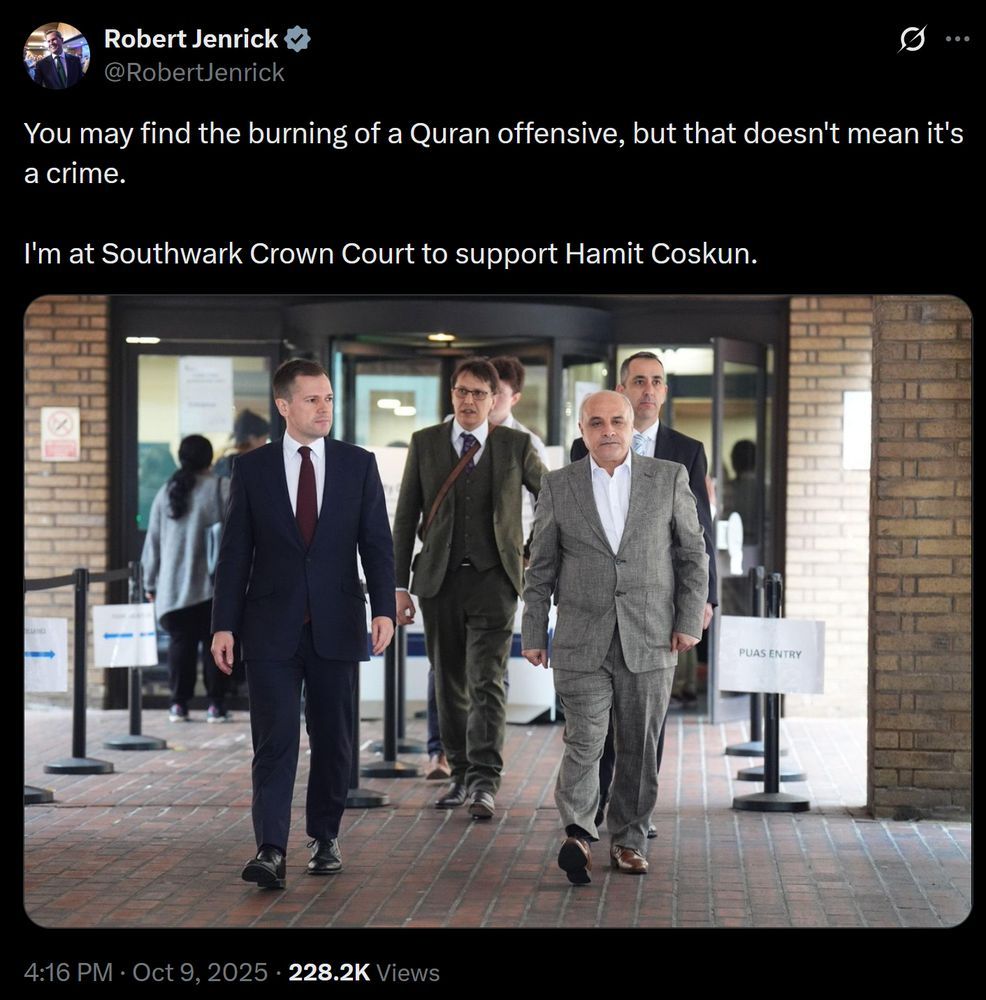The image size is (986, 1000).
Task: Open the @RobertJenrick handle link
Action: [x=194, y=73]
